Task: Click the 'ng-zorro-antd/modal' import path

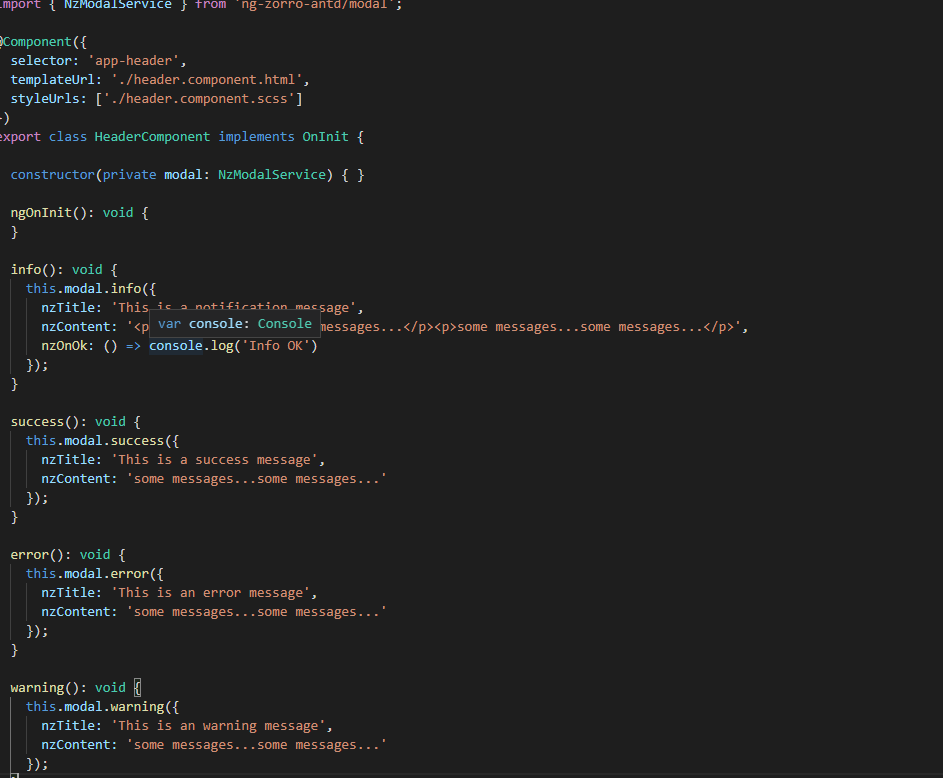Action: coord(316,5)
